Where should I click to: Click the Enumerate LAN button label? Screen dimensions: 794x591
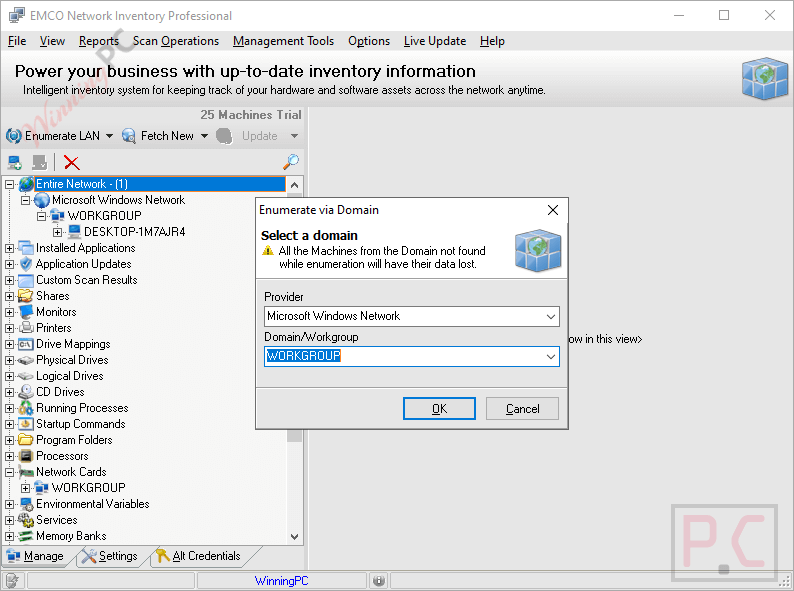coord(62,136)
